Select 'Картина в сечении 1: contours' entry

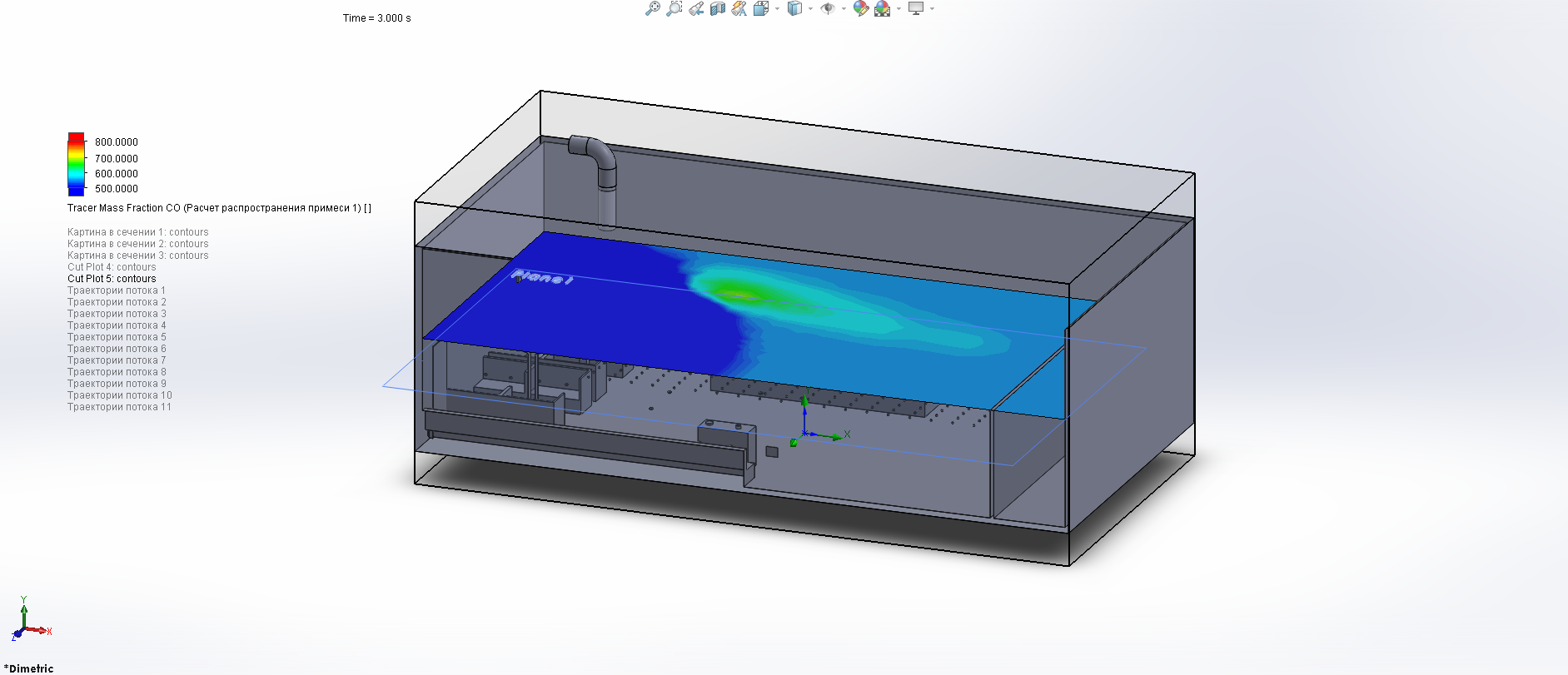click(x=138, y=232)
